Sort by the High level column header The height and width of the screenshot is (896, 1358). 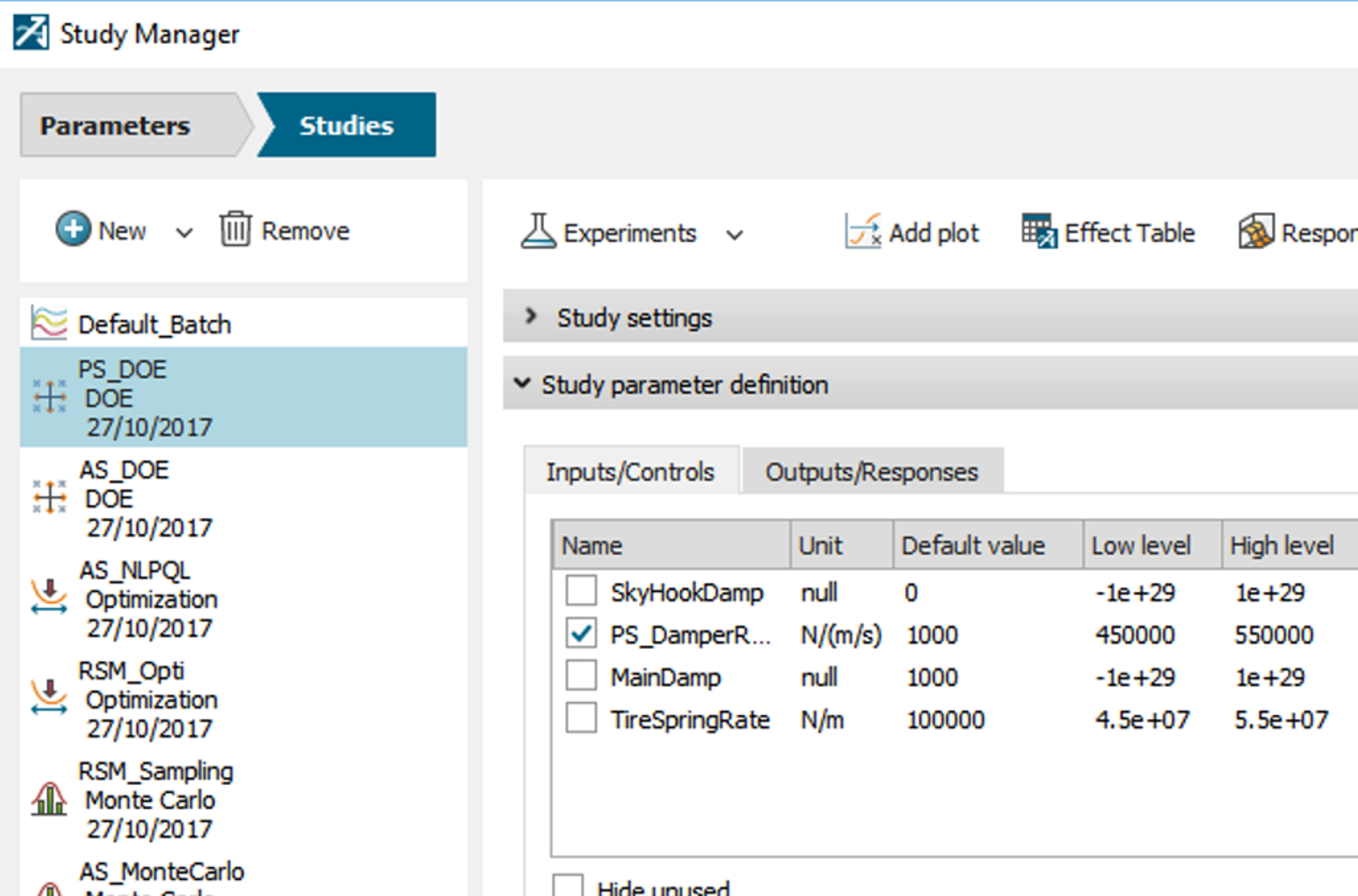1290,544
